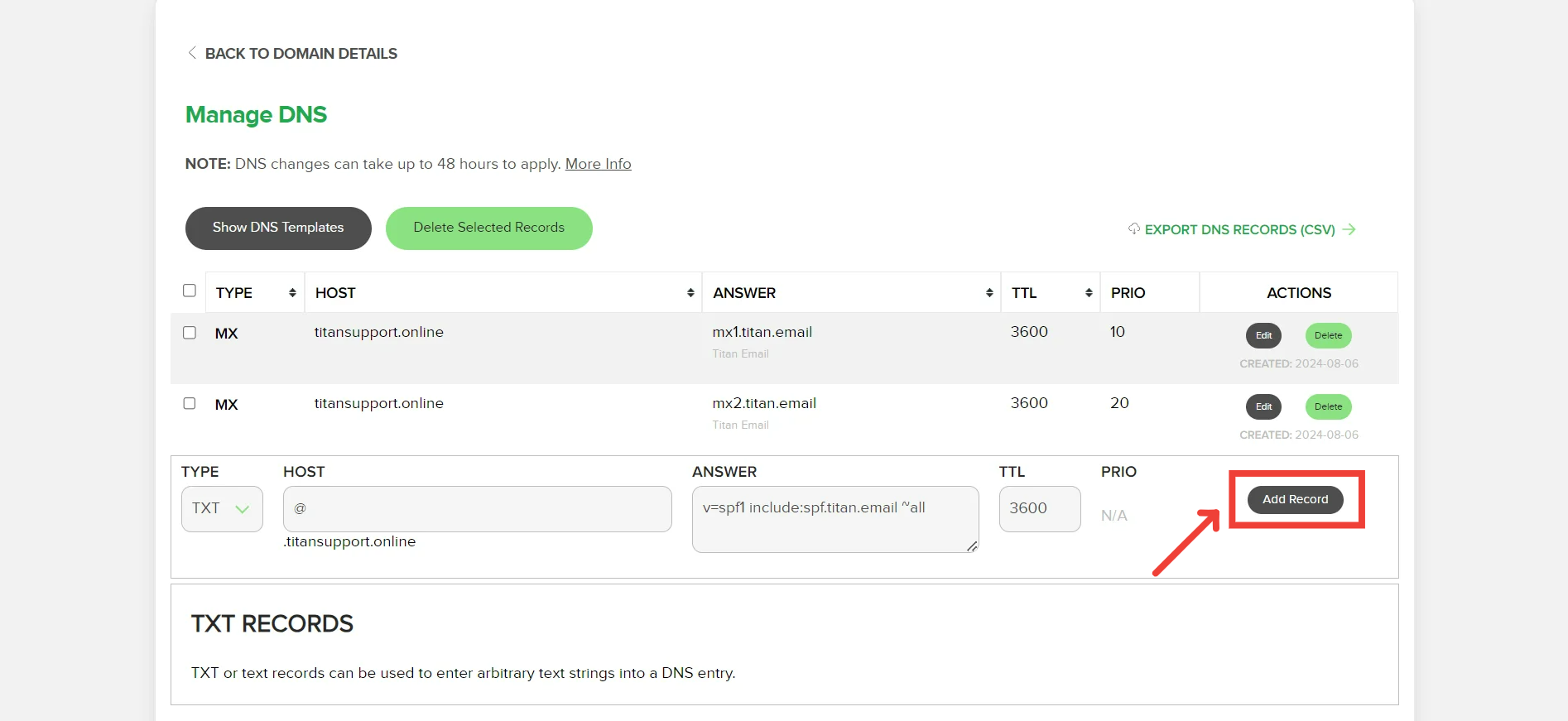Click the priority value 20
Image resolution: width=1568 pixels, height=721 pixels.
pos(1119,403)
